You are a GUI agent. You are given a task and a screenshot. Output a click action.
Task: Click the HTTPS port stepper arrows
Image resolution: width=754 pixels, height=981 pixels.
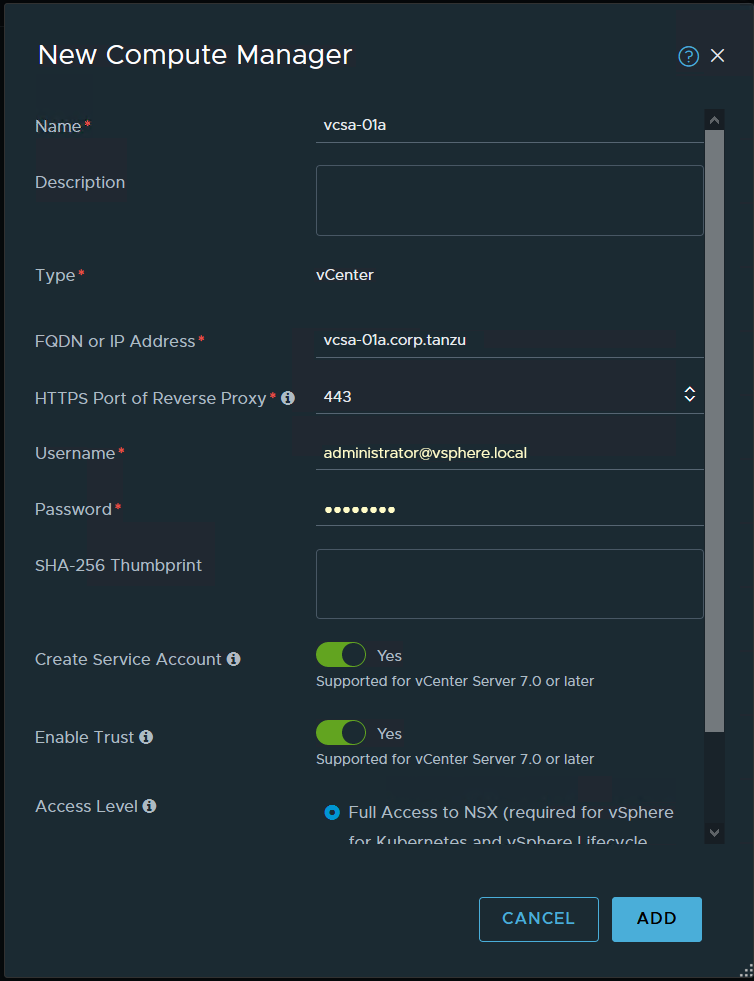tap(690, 394)
